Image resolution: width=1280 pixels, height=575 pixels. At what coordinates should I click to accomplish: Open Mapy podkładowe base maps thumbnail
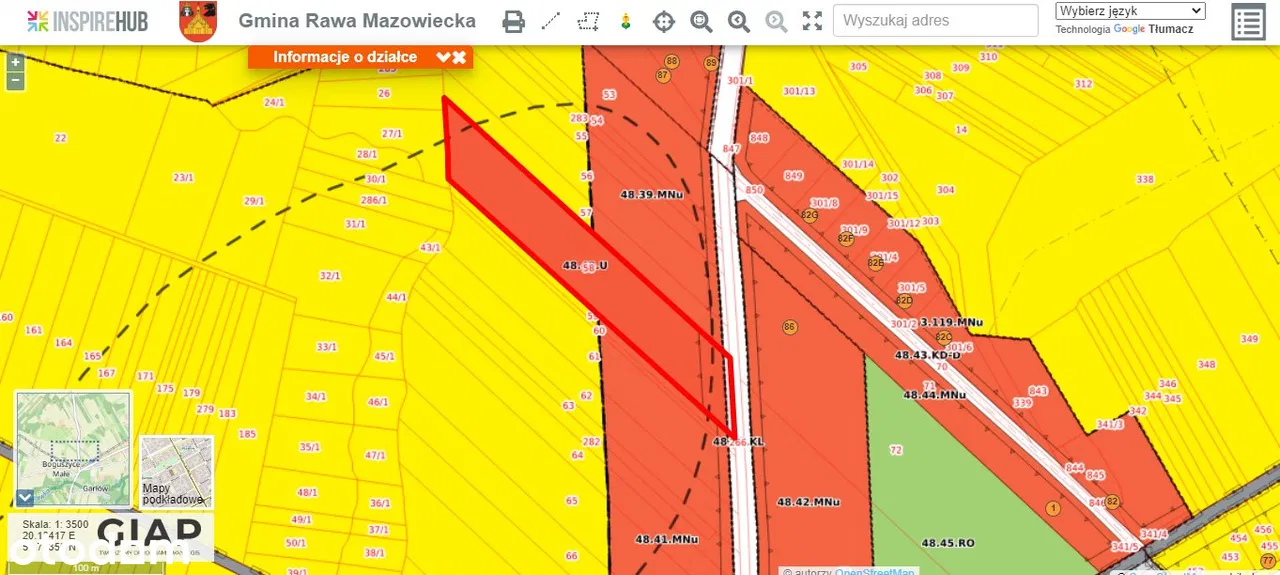click(x=176, y=471)
